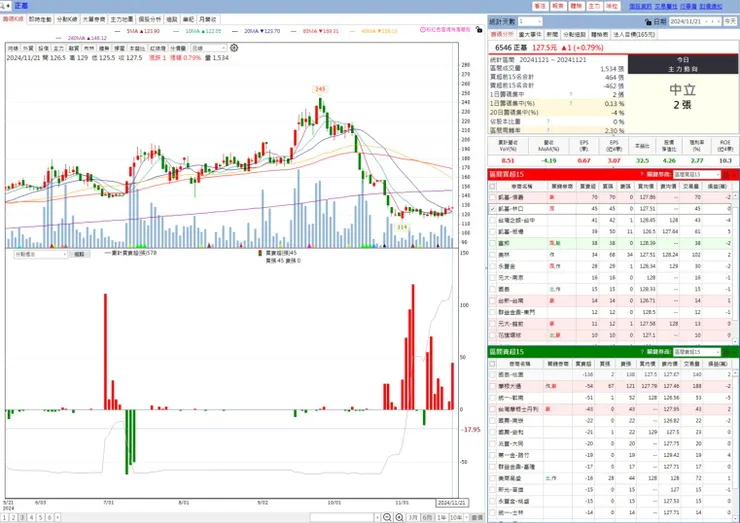Click the help icon beside 1日籌碼集中
This screenshot has width=740, height=523.
571,94
